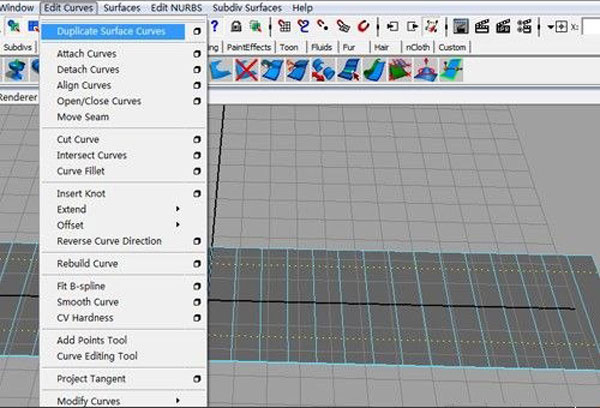Select Add Points Tool
The image size is (600, 408).
pos(92,340)
